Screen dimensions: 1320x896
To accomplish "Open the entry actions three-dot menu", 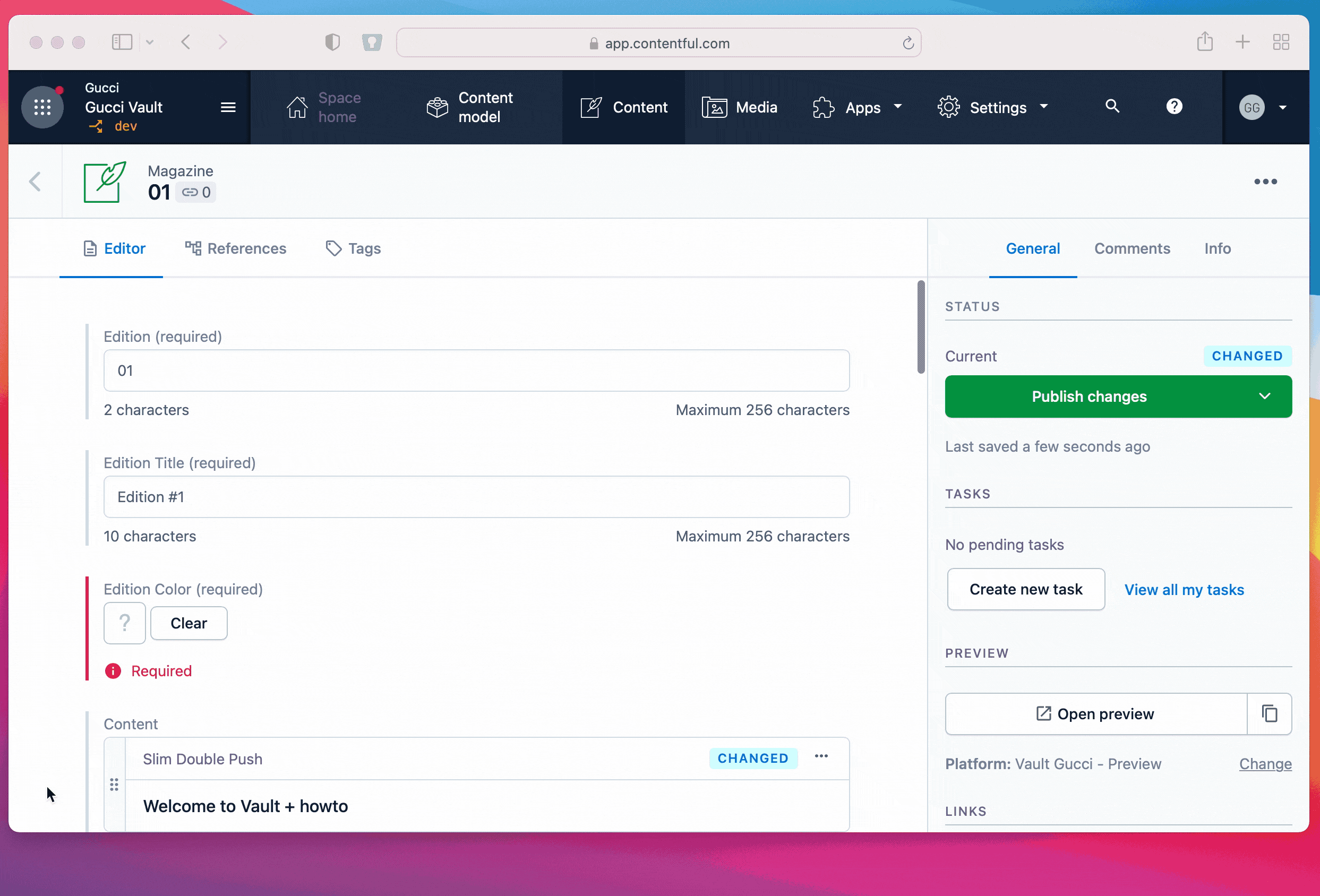I will pyautogui.click(x=1265, y=182).
